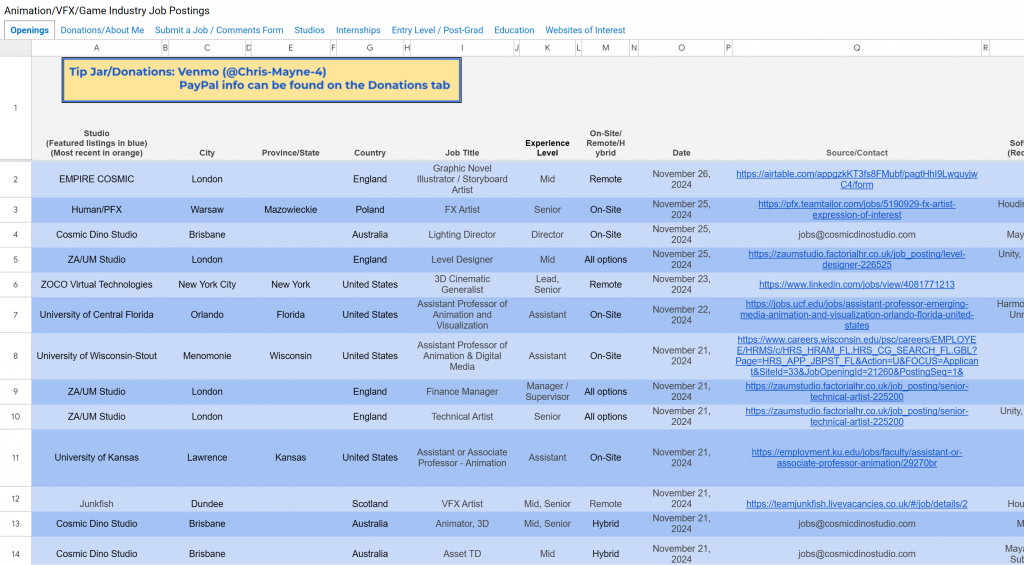Open the Websites of Interest tab
The width and height of the screenshot is (1024, 565).
[x=585, y=30]
